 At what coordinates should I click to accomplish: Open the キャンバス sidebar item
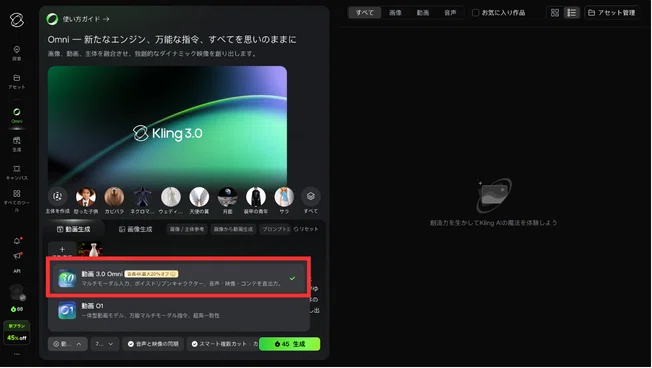pyautogui.click(x=17, y=172)
